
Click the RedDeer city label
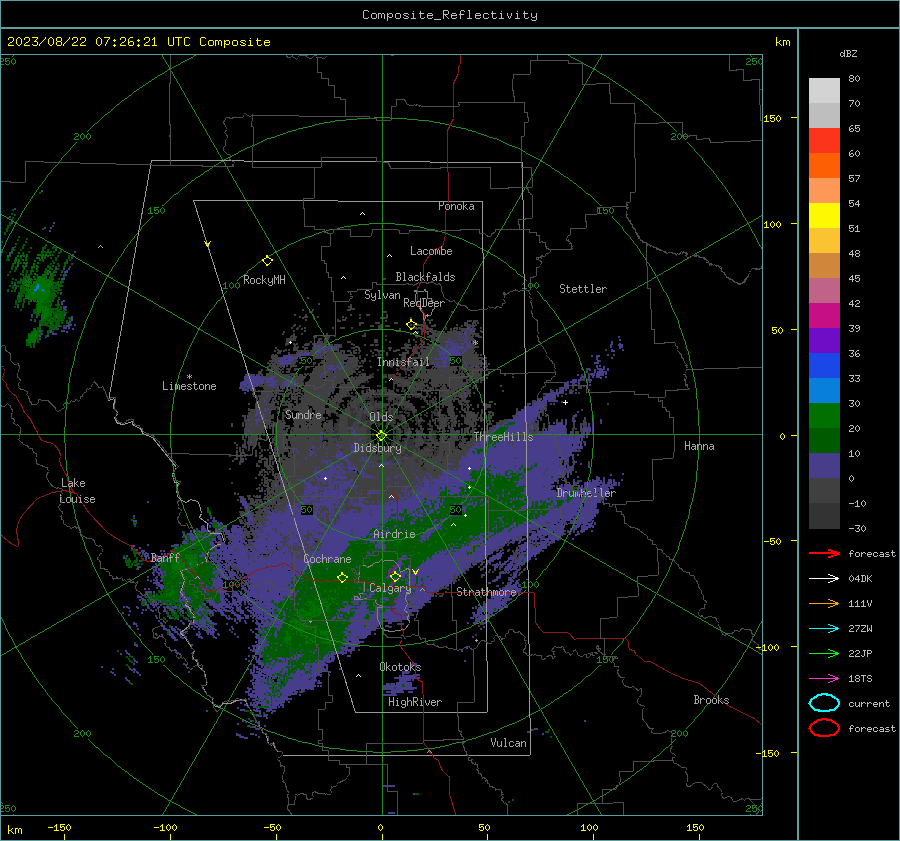pyautogui.click(x=424, y=303)
